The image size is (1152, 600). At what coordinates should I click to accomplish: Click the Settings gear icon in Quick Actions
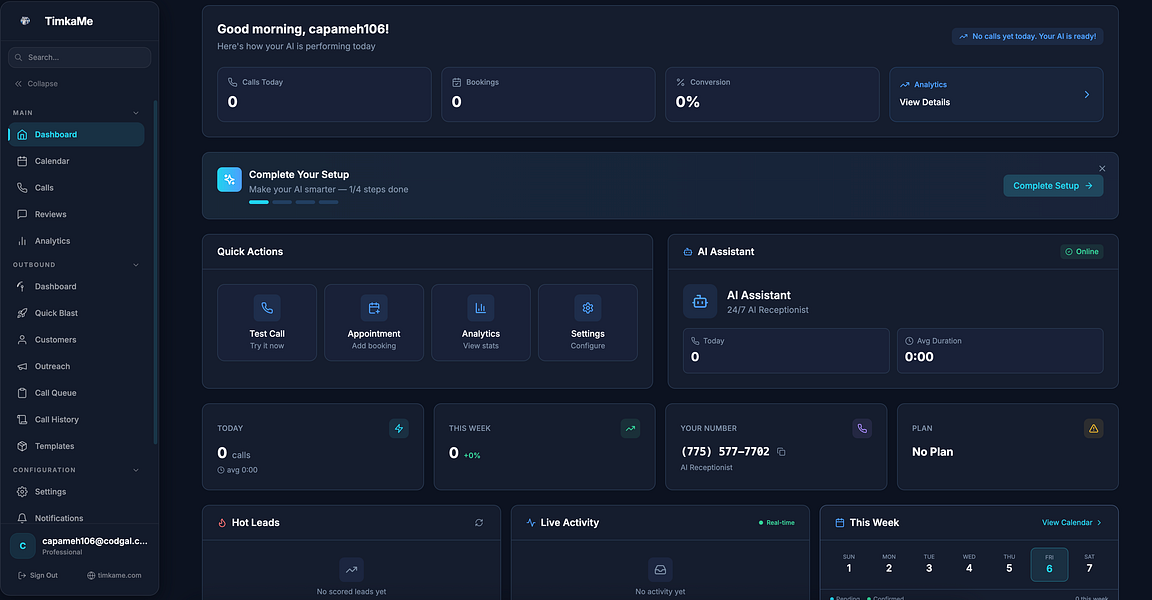[x=588, y=308]
